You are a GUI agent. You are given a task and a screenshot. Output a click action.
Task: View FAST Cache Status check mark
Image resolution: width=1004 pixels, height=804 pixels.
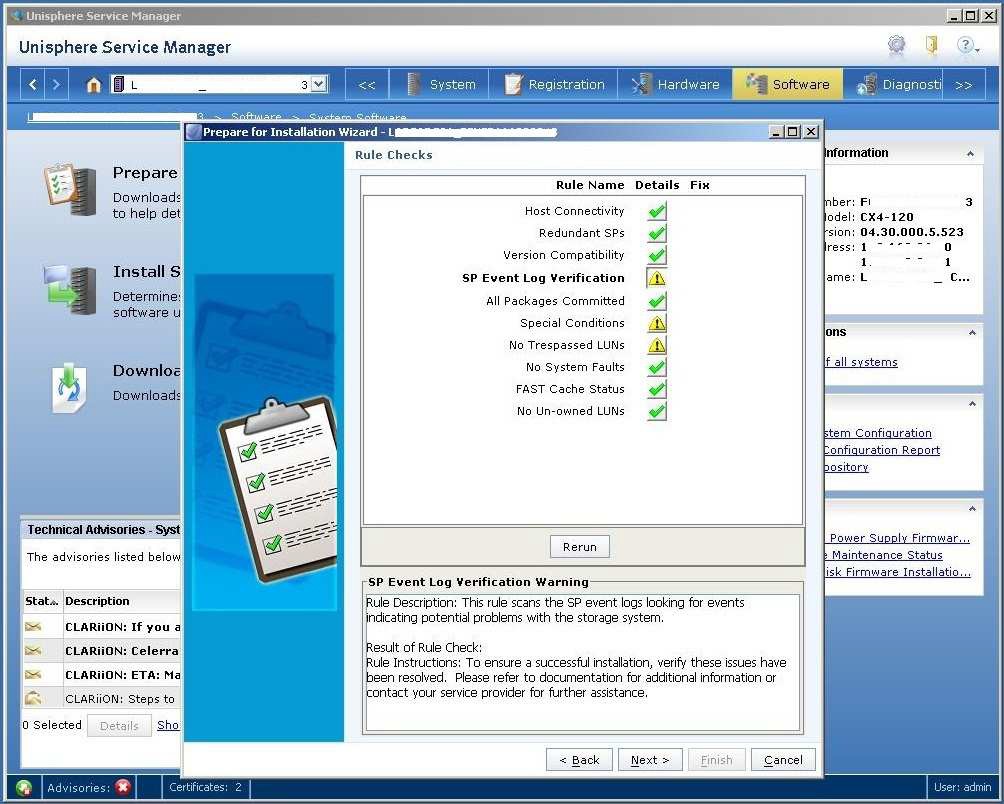point(656,389)
